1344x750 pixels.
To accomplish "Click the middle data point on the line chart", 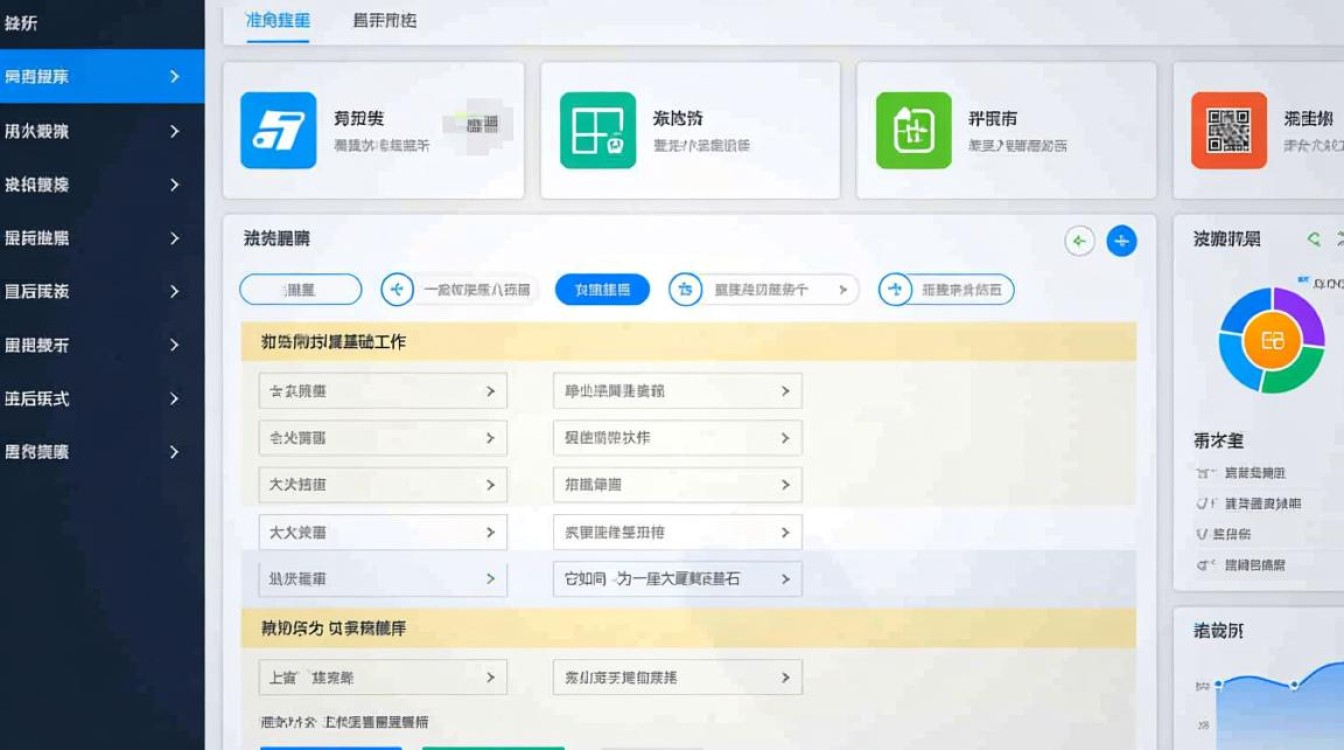I will click(1294, 685).
